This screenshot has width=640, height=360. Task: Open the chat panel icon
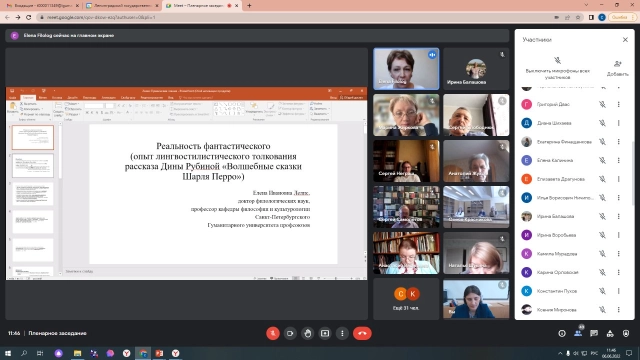[x=594, y=333]
